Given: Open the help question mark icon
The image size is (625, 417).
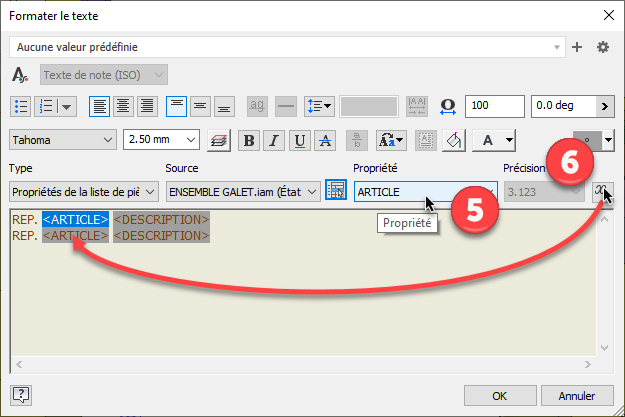Looking at the screenshot, I should click(x=21, y=393).
